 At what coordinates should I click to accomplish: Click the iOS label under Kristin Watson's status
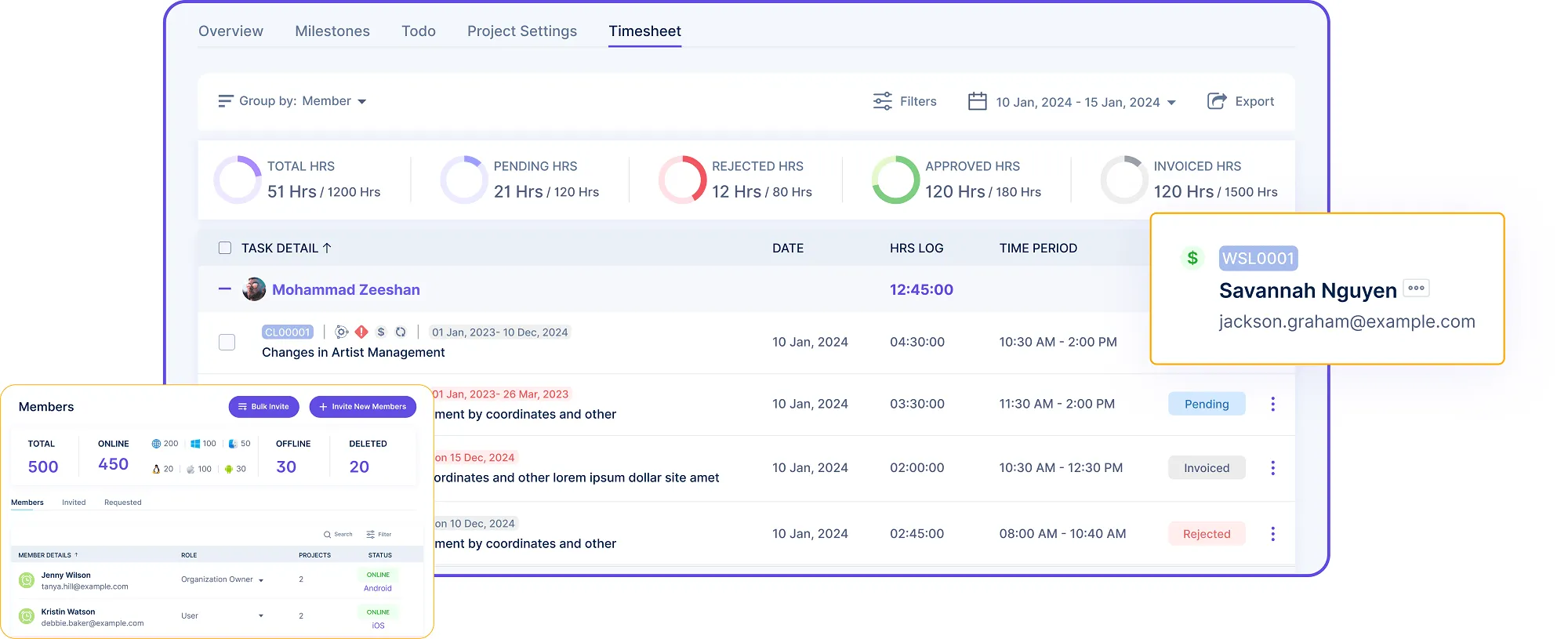[378, 626]
